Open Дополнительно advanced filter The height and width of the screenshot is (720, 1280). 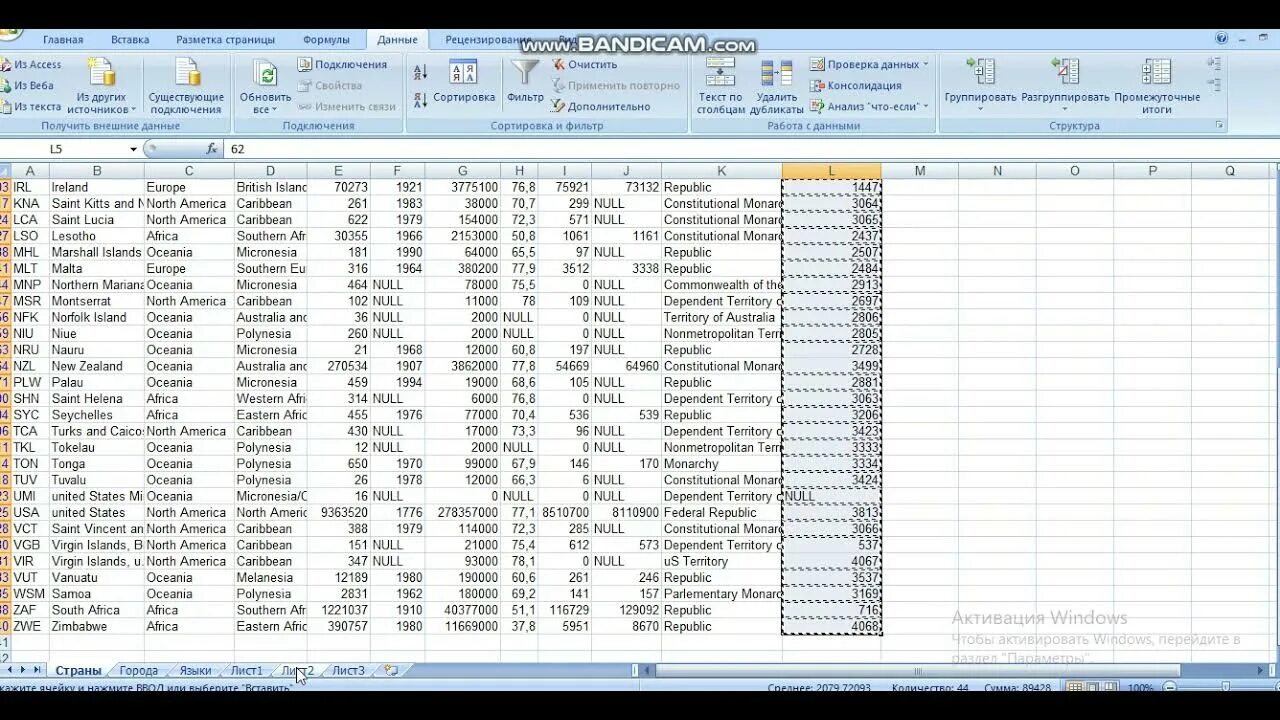(601, 106)
